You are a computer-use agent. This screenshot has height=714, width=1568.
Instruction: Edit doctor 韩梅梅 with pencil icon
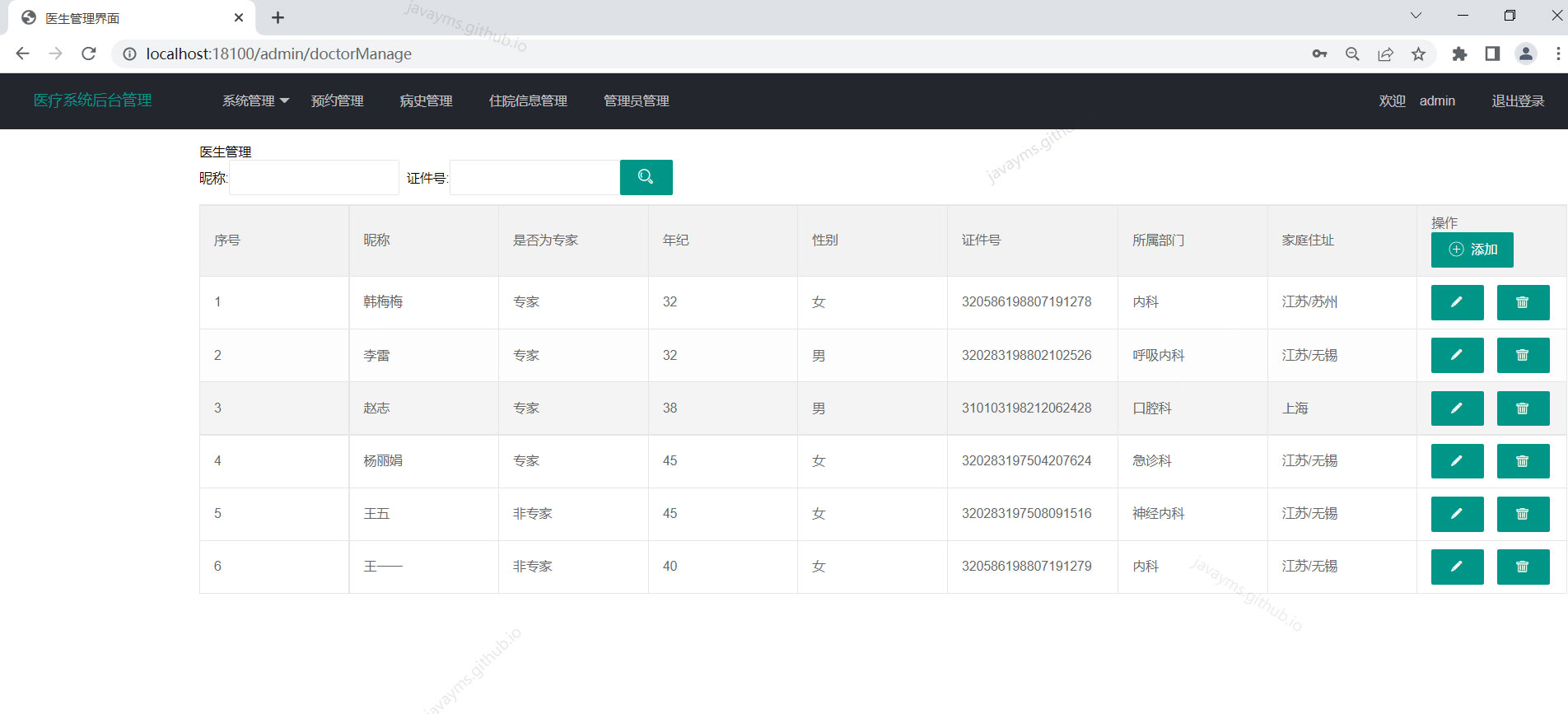pos(1457,302)
